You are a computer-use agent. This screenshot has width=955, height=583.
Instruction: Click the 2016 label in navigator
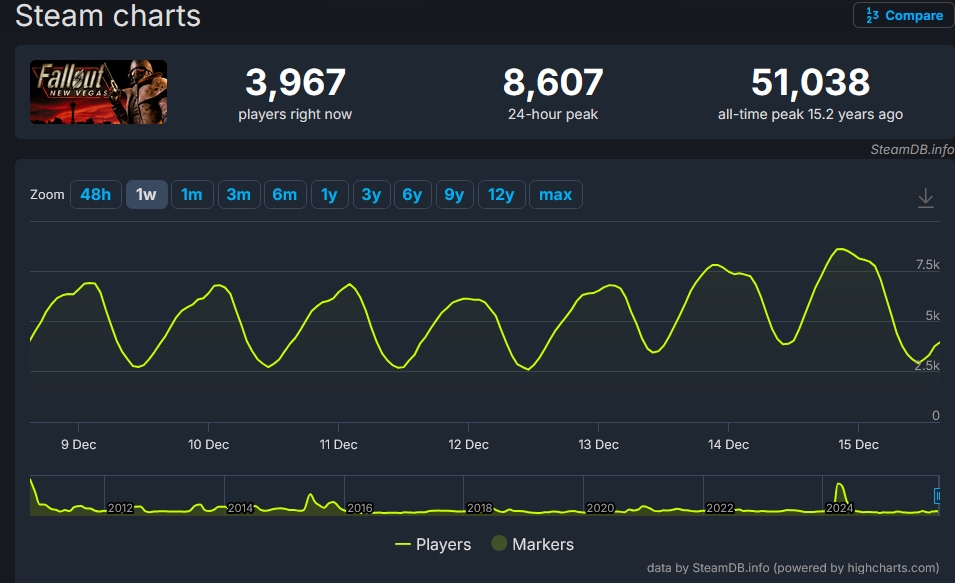coord(359,508)
